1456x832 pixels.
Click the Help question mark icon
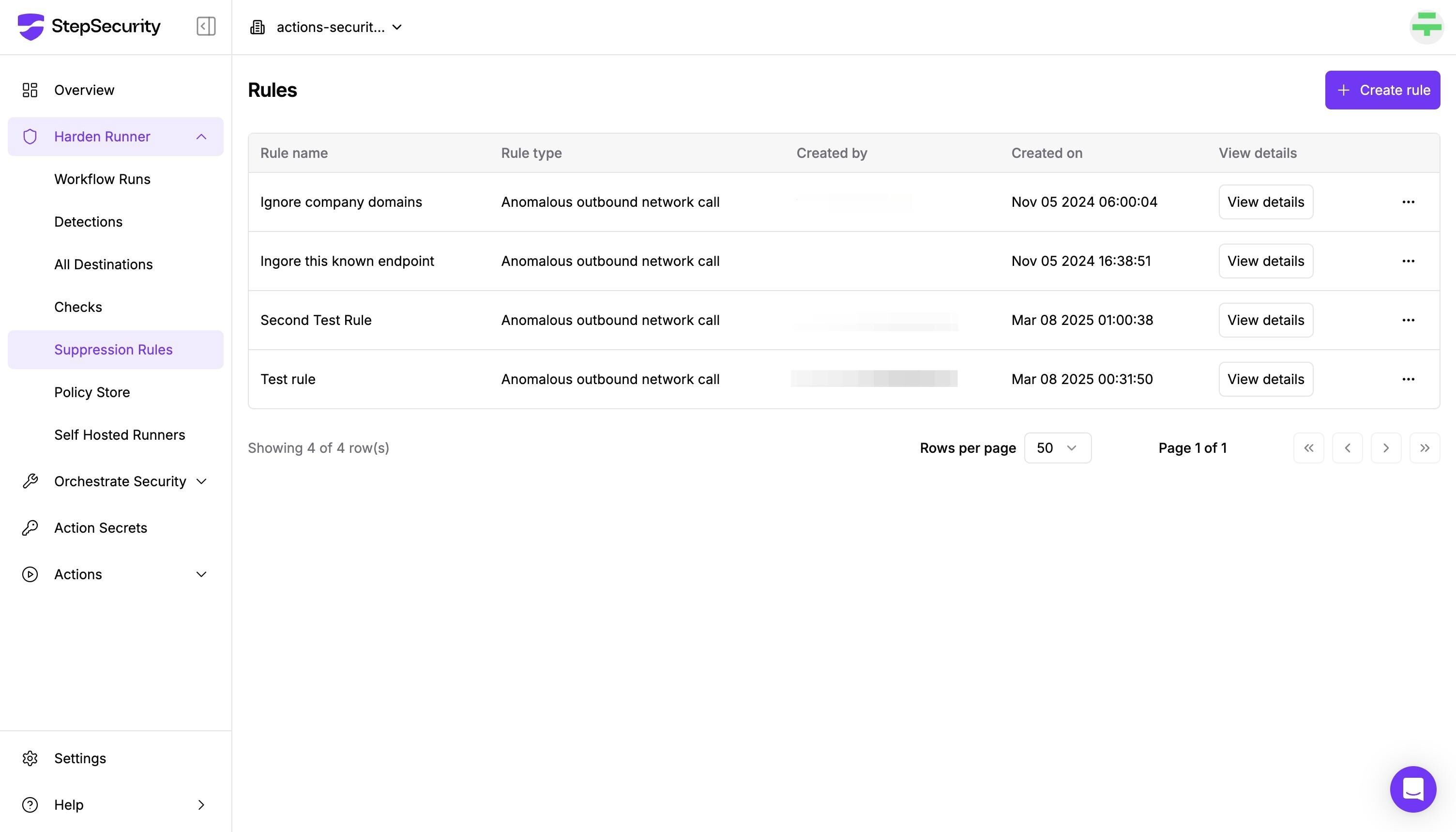30,804
